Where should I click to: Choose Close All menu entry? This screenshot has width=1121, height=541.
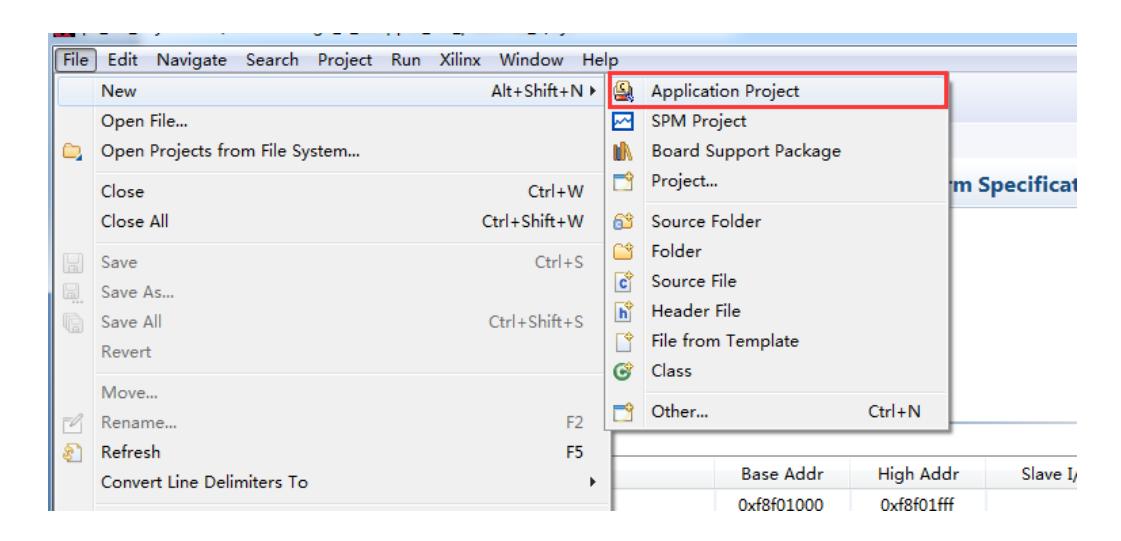[133, 222]
